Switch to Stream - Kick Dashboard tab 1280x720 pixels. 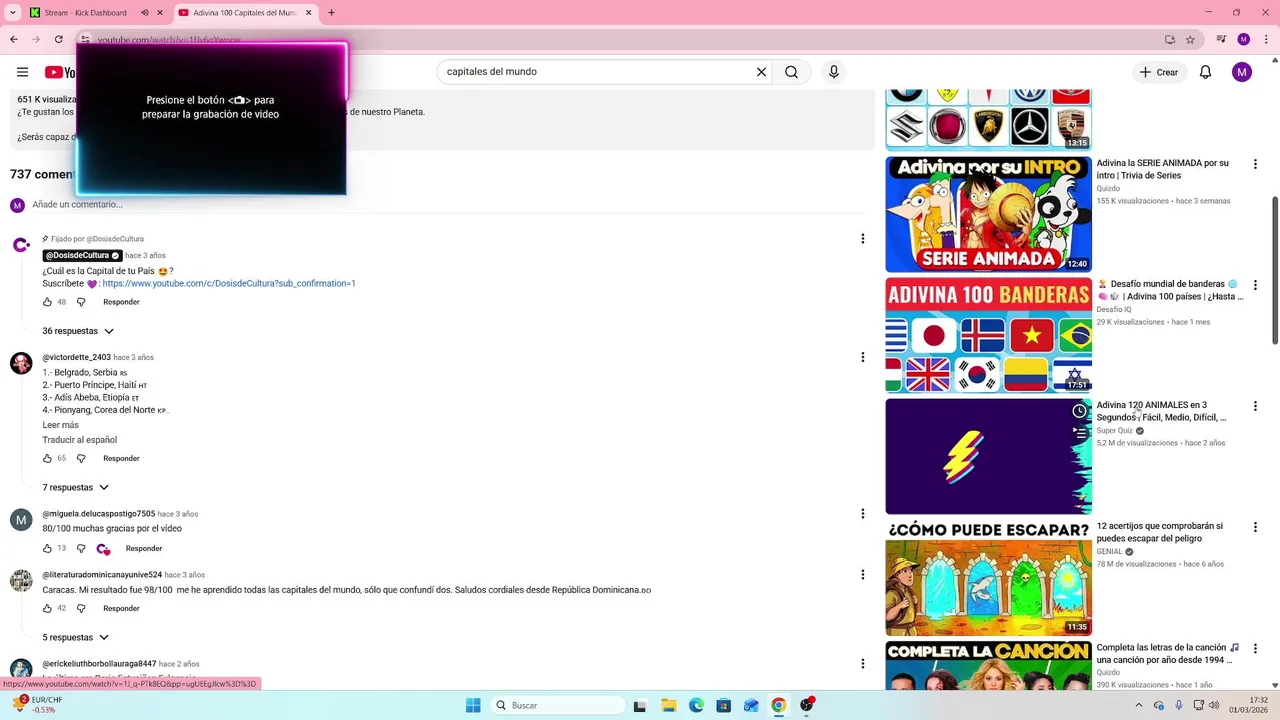point(86,13)
